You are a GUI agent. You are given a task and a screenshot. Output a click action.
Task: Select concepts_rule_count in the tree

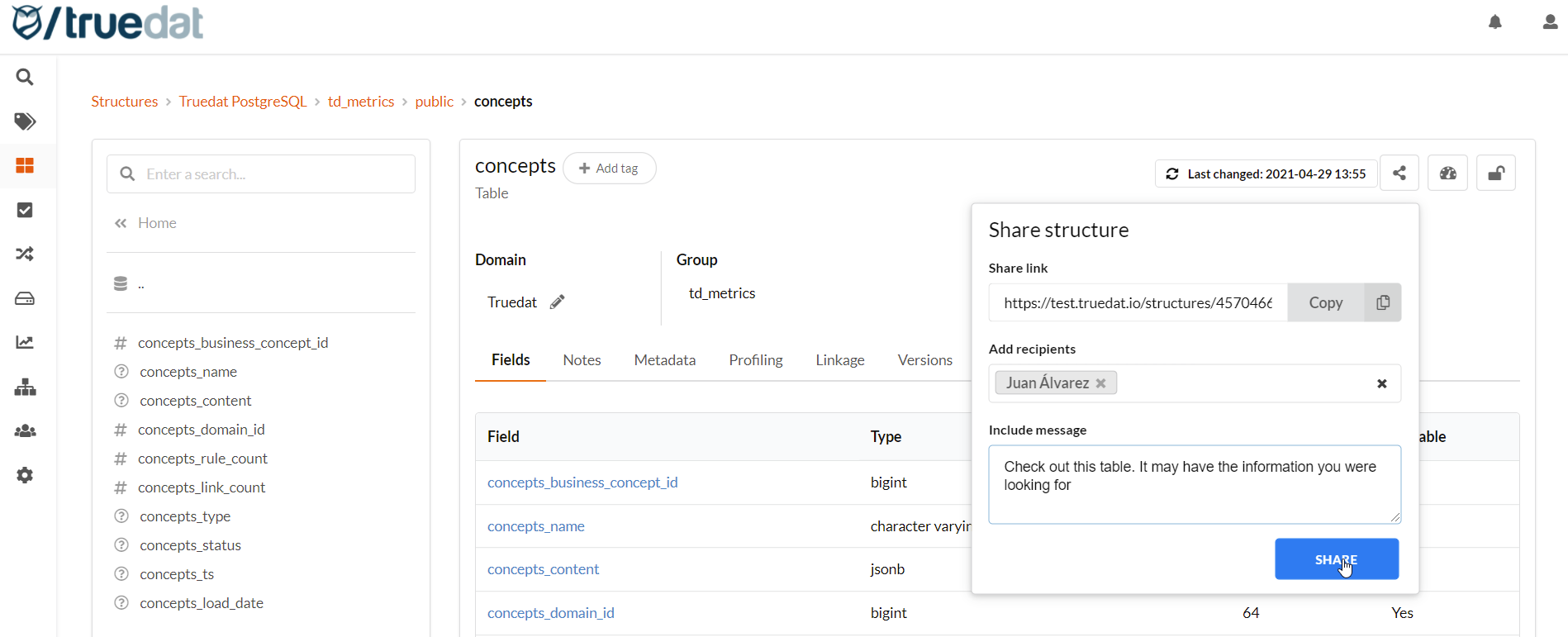[202, 459]
